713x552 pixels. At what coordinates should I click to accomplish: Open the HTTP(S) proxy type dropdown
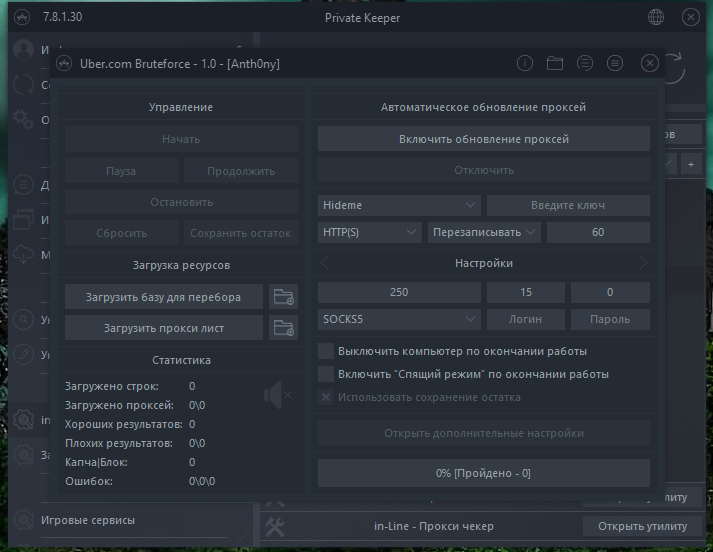pyautogui.click(x=370, y=232)
